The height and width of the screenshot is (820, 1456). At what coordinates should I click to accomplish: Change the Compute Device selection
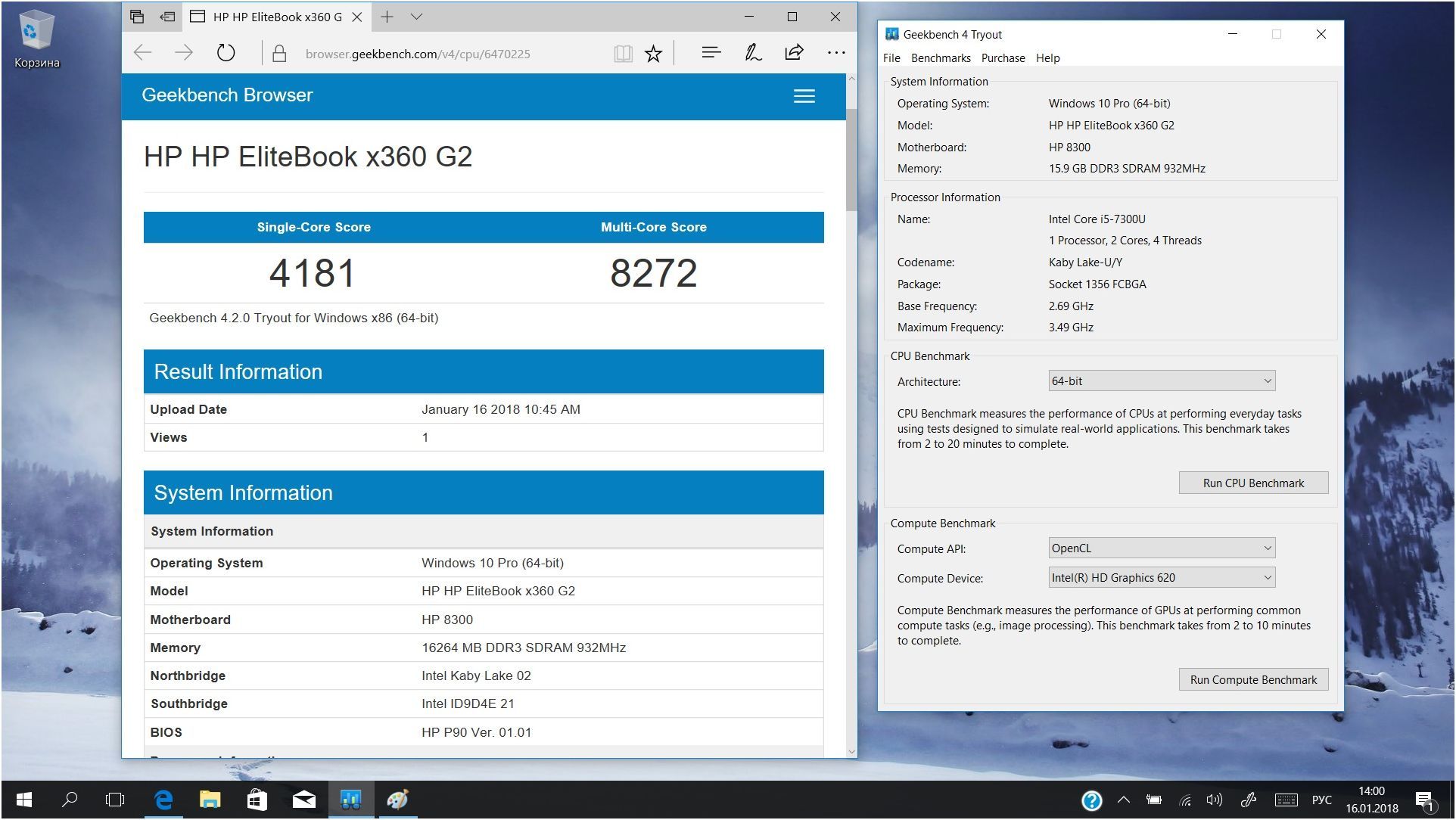point(1160,577)
